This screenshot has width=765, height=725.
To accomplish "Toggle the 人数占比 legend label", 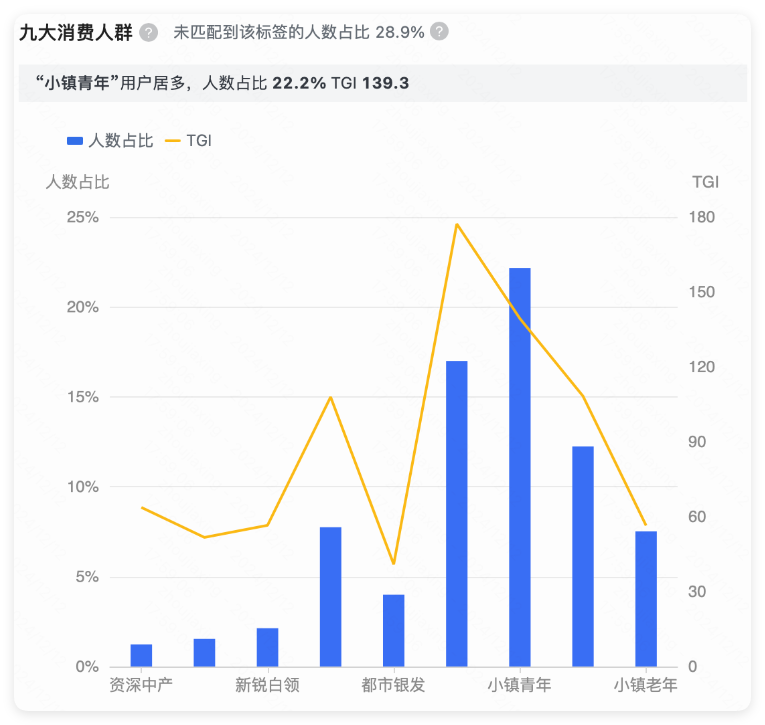I will [121, 141].
